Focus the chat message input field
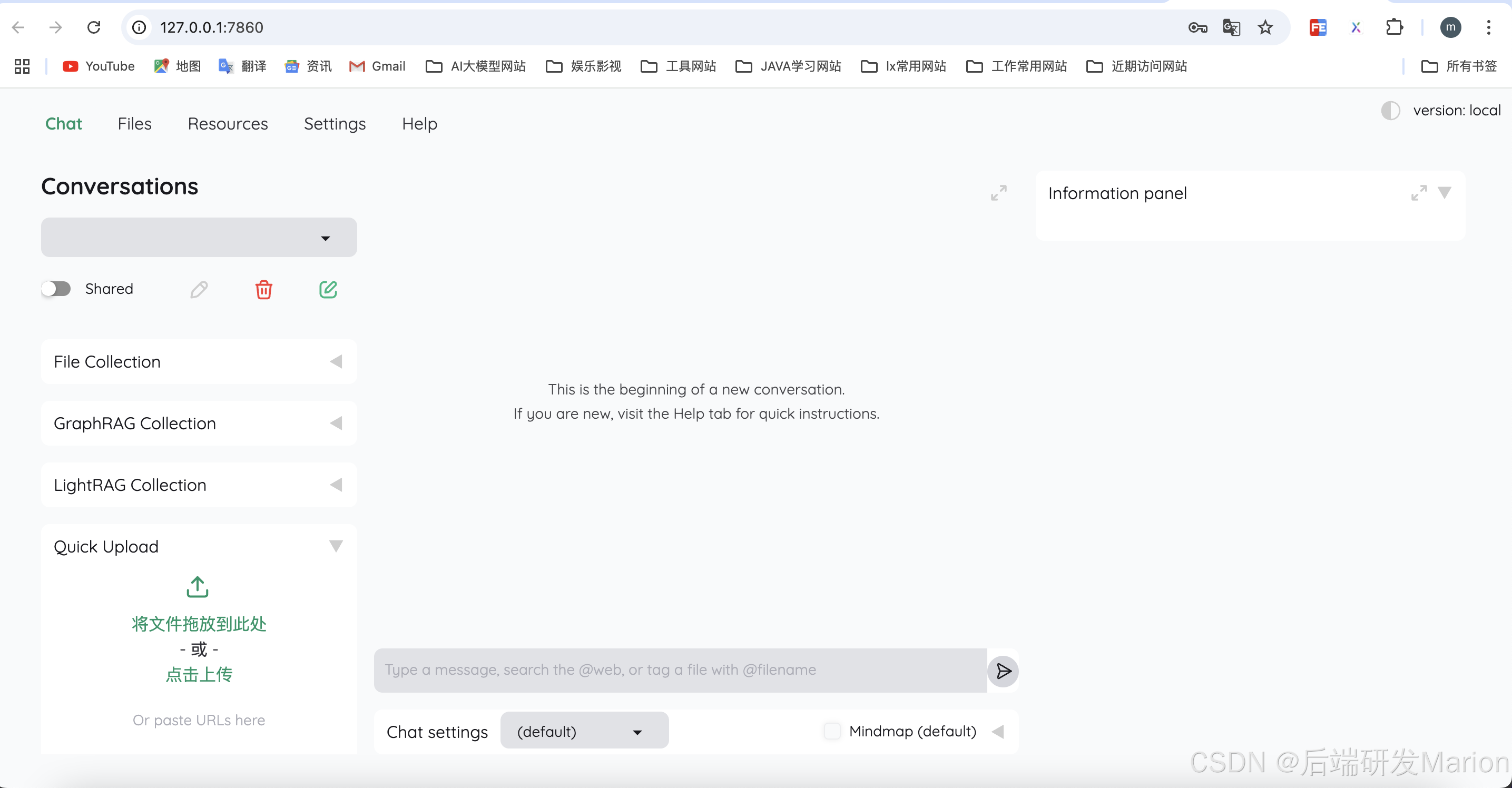 [x=680, y=670]
